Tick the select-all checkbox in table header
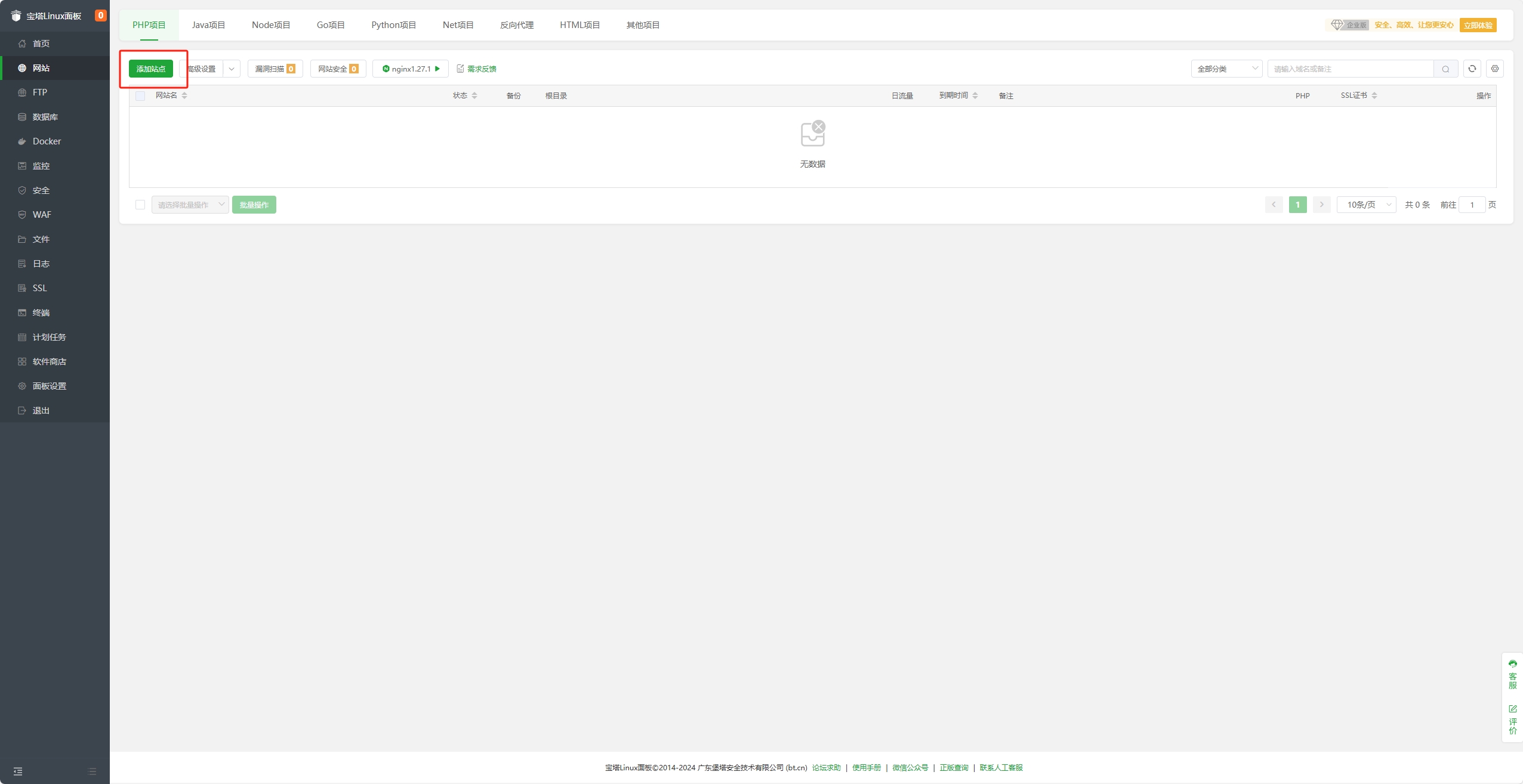 click(x=140, y=95)
